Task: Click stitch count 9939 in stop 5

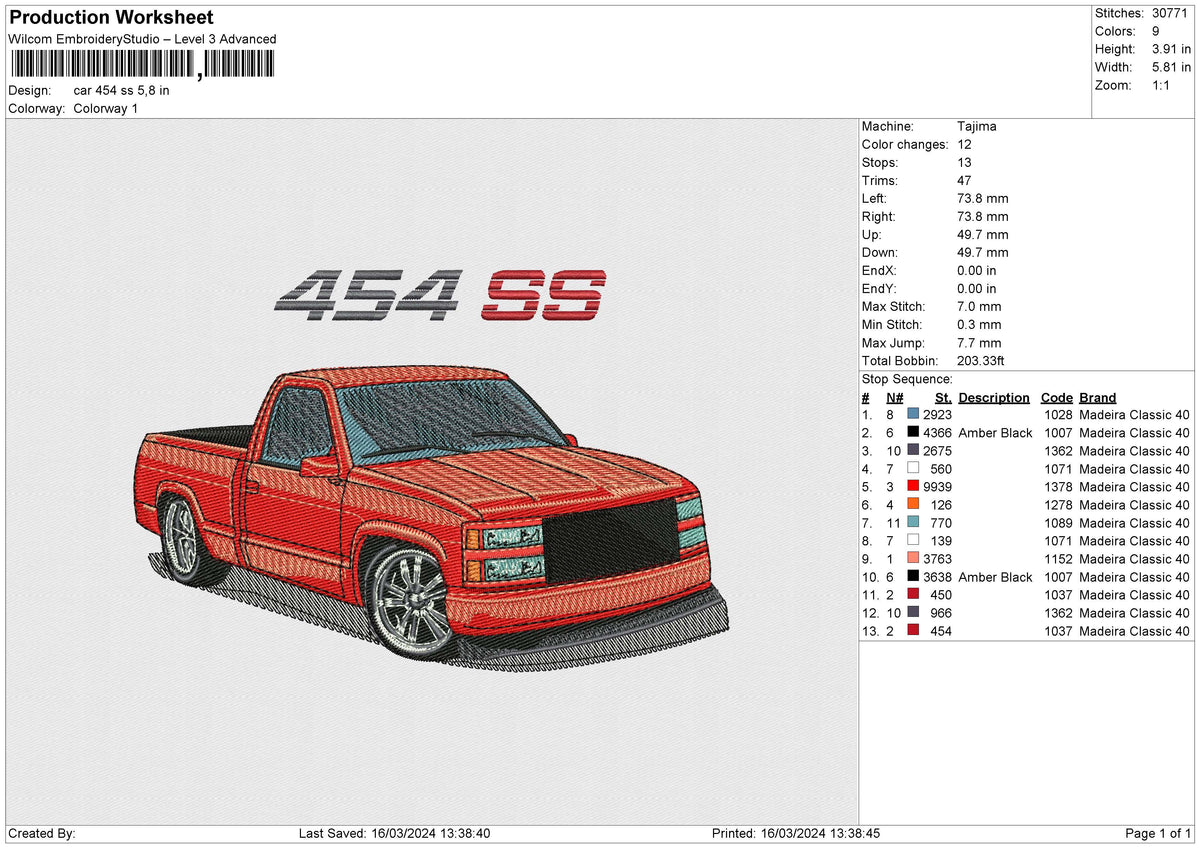Action: tap(937, 486)
